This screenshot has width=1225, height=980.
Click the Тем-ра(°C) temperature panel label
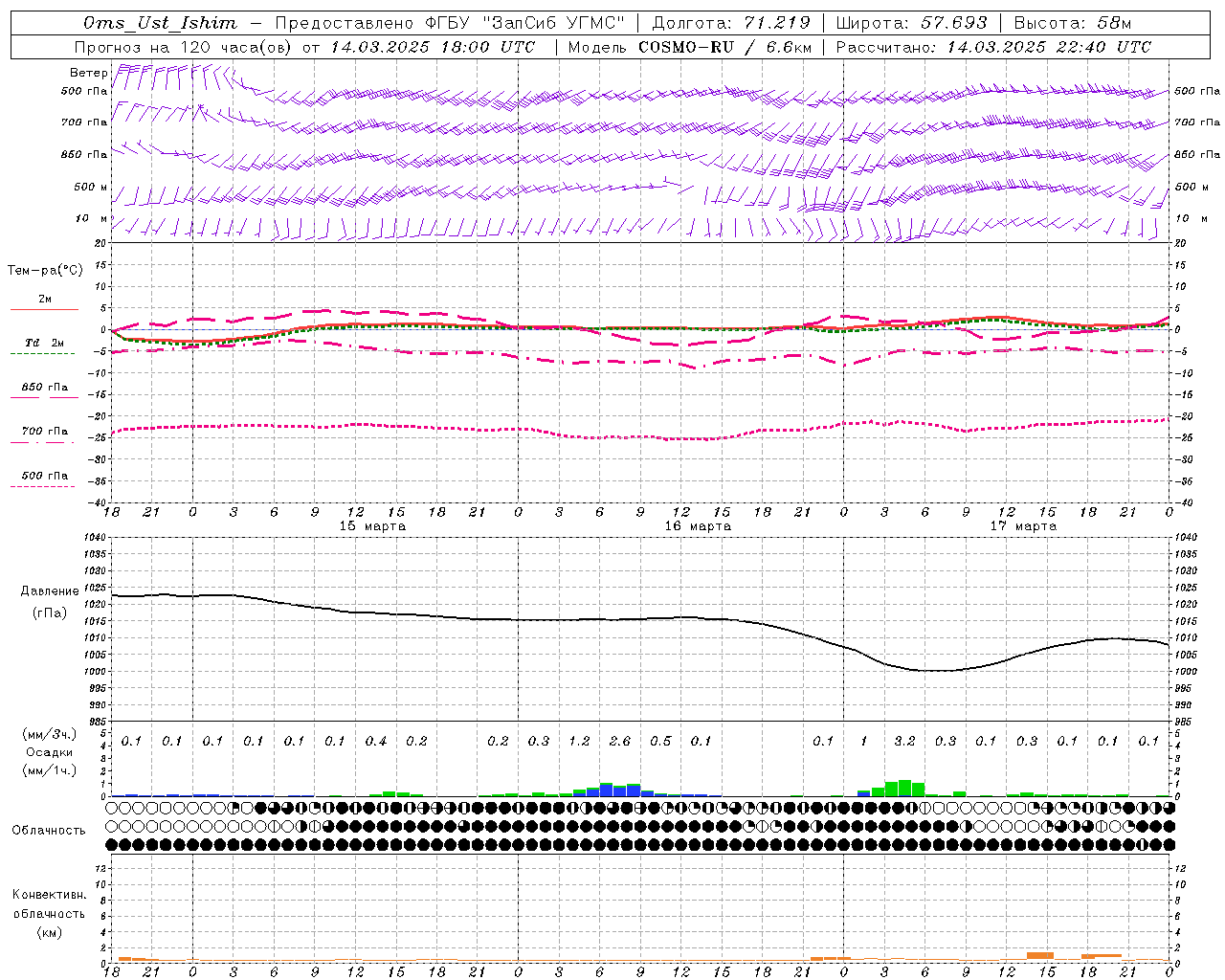[x=45, y=271]
